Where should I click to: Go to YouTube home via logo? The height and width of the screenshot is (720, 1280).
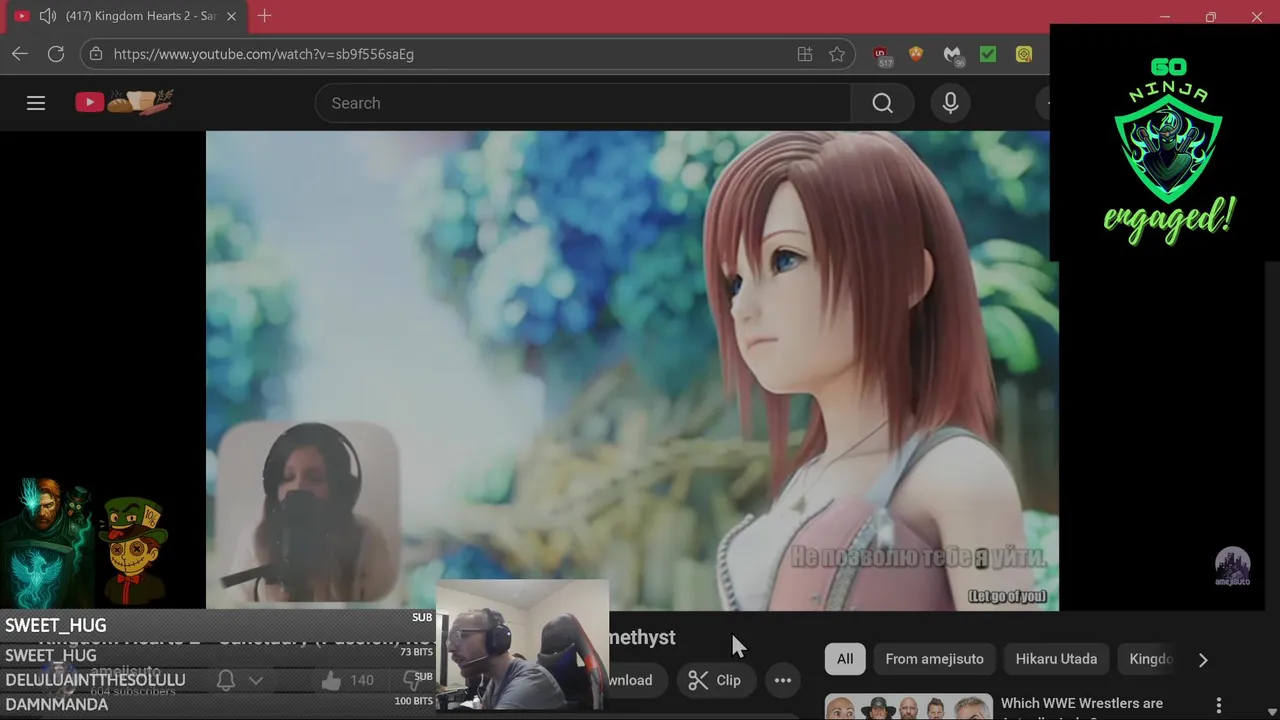coord(124,102)
